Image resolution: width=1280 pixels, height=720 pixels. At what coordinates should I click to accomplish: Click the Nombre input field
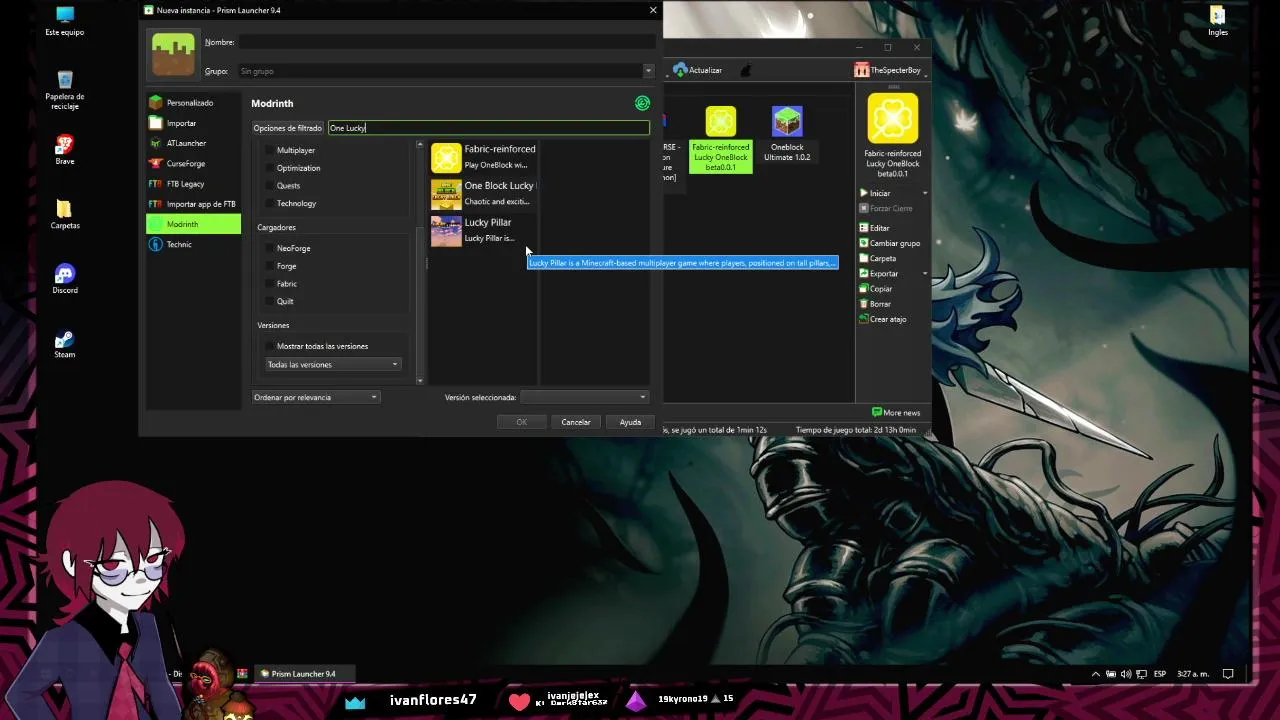(446, 42)
